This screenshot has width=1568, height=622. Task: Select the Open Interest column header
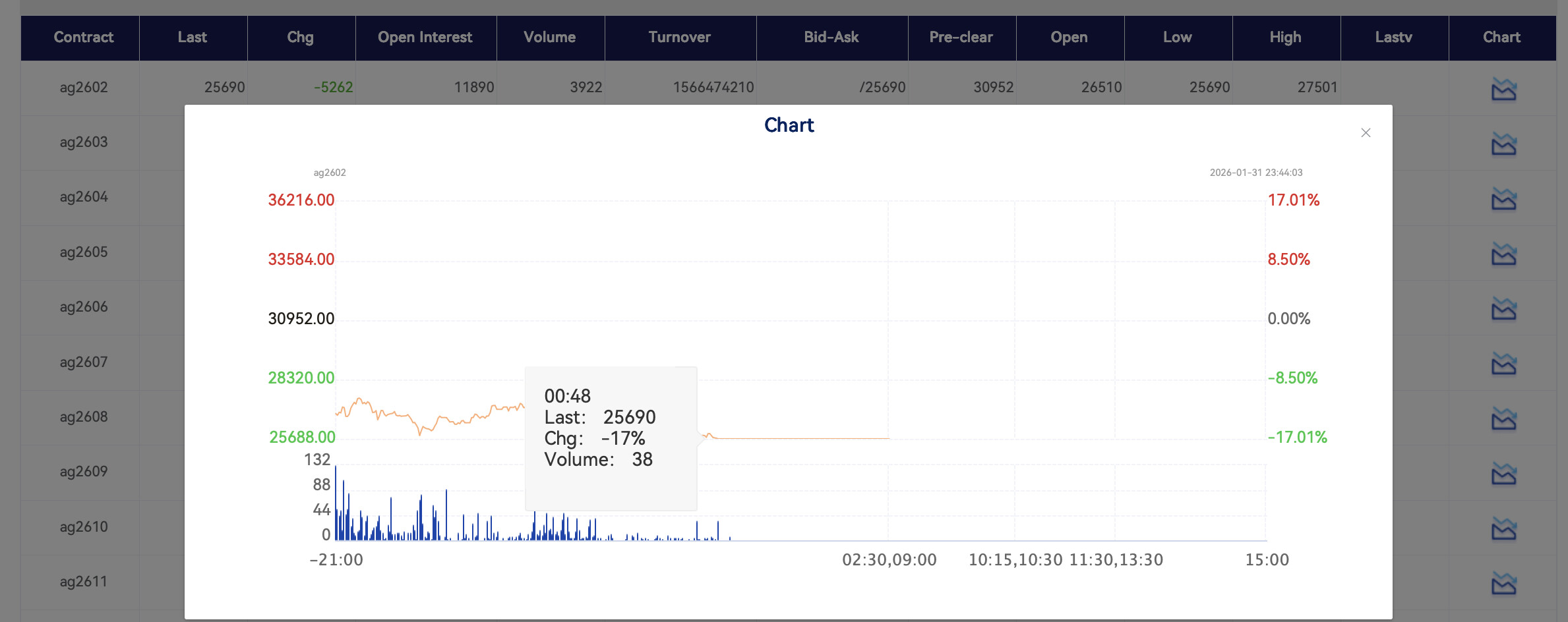[425, 38]
